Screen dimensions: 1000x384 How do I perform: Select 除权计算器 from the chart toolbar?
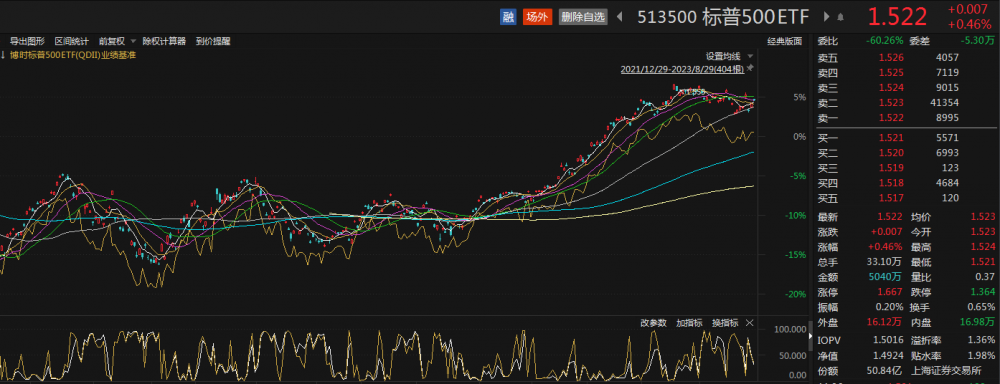click(x=164, y=41)
